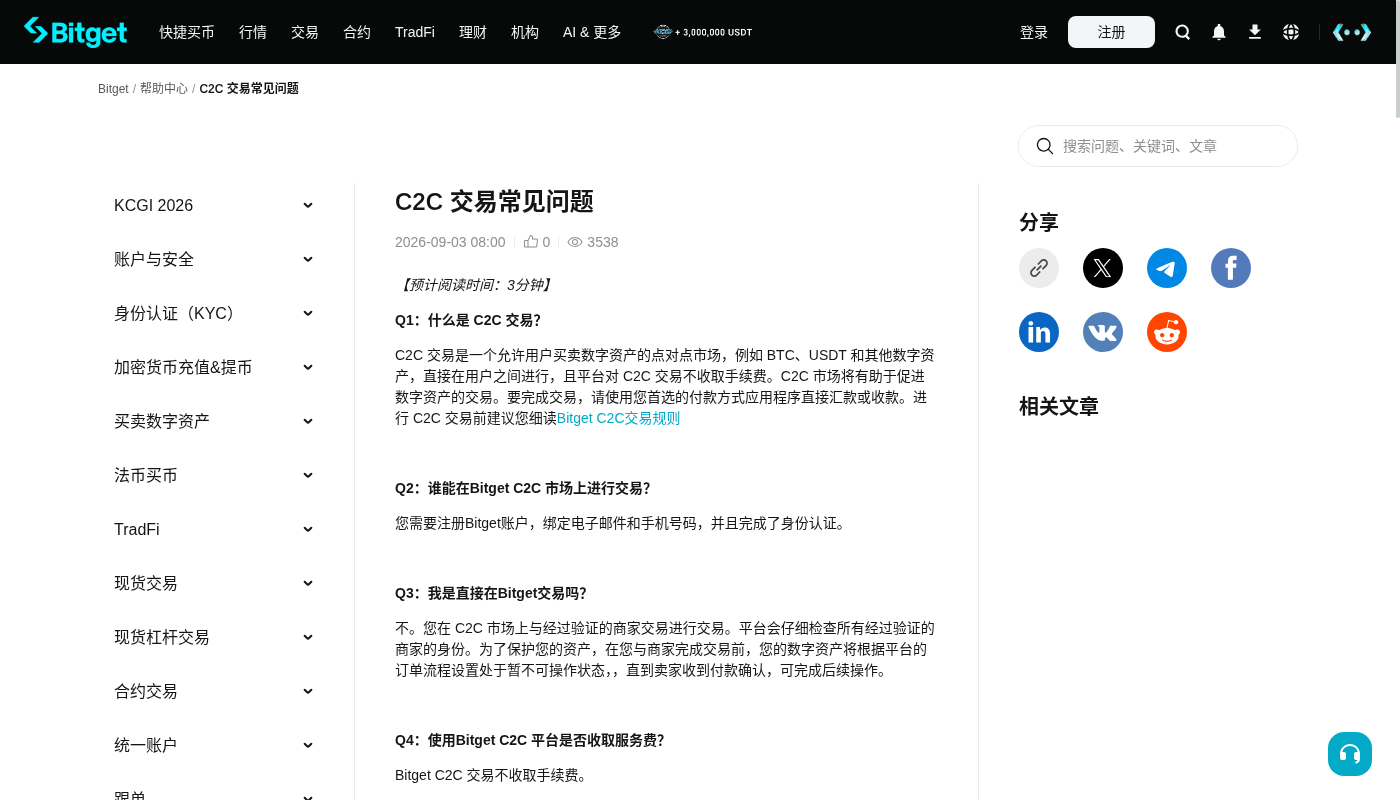Expand 合约交易 chevron
The width and height of the screenshot is (1400, 800).
point(308,691)
